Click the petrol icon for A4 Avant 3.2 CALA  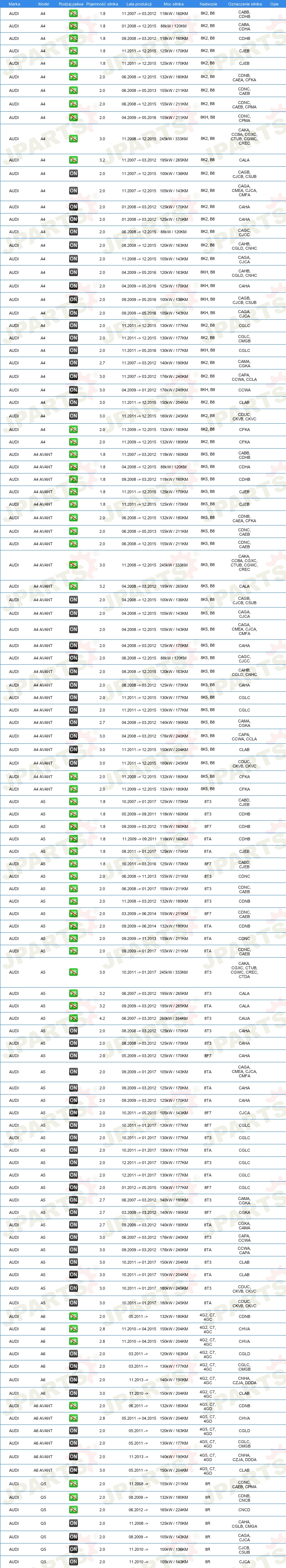73,586
